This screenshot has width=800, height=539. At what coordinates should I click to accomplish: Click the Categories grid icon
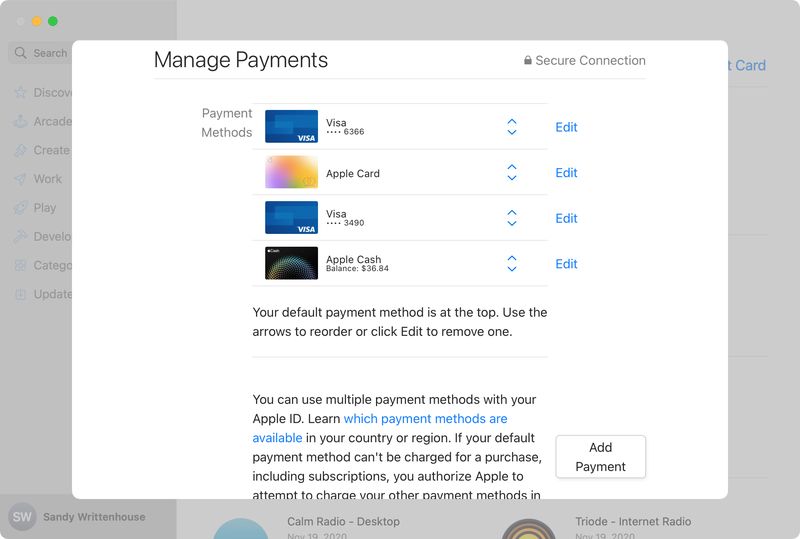(20, 265)
